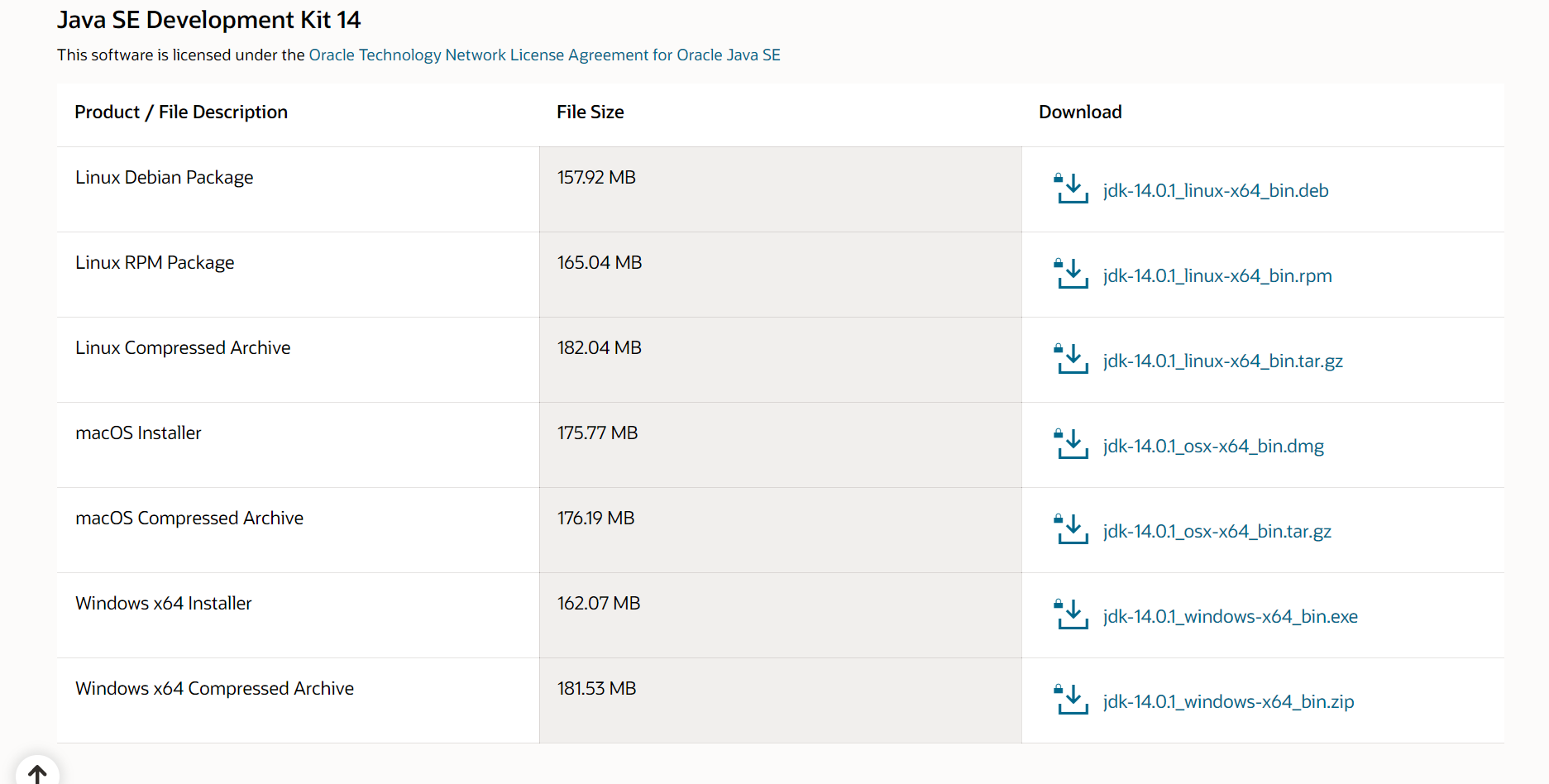
Task: Click download icon for jdk-14.0.1_linux-x64_bin.deb
Action: coord(1072,189)
